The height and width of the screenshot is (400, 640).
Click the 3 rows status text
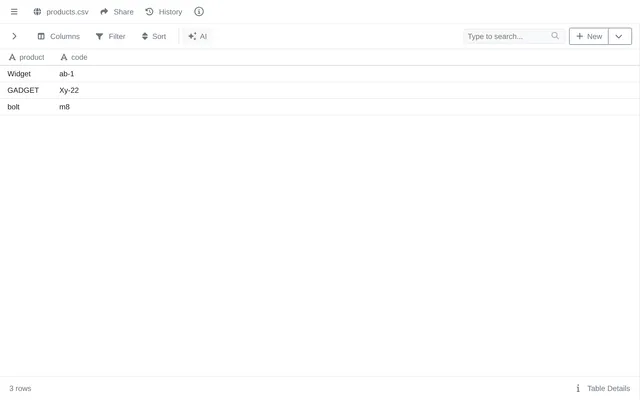(20, 388)
